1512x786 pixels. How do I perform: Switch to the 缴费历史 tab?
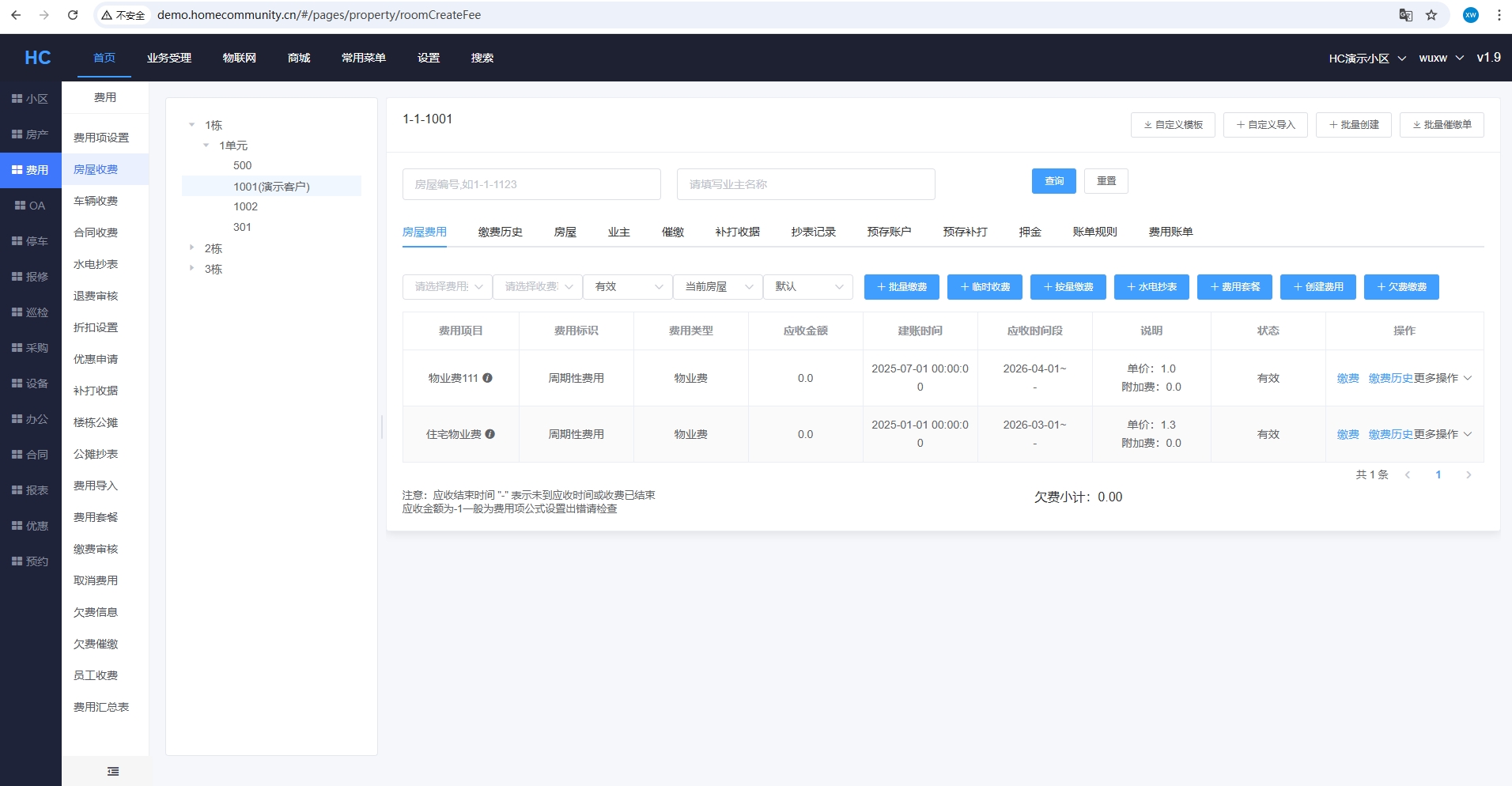point(500,232)
